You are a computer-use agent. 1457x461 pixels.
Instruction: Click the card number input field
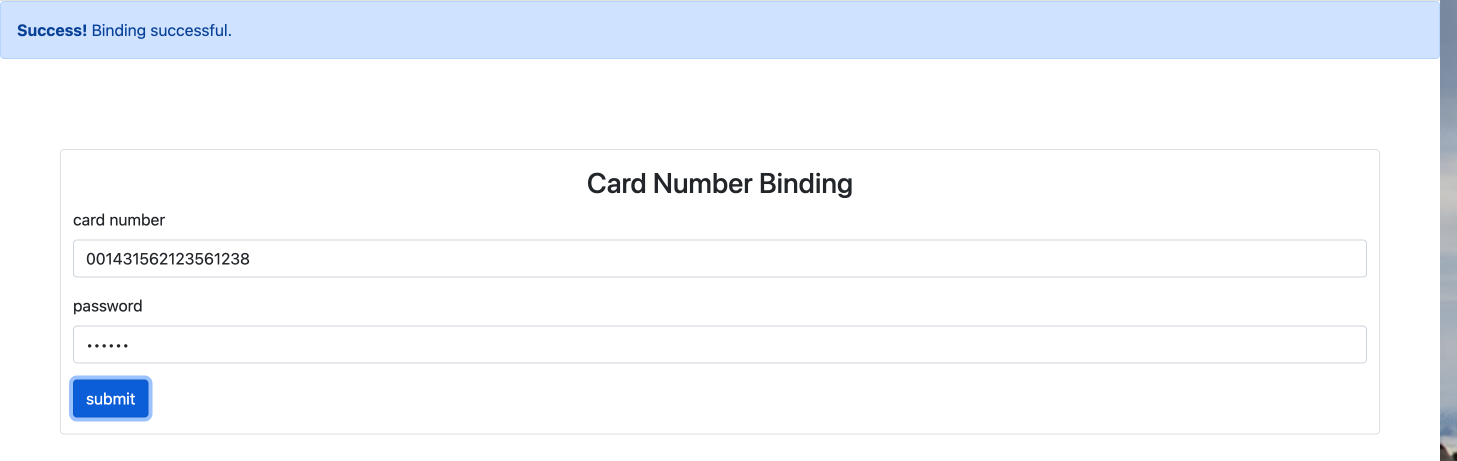click(719, 259)
